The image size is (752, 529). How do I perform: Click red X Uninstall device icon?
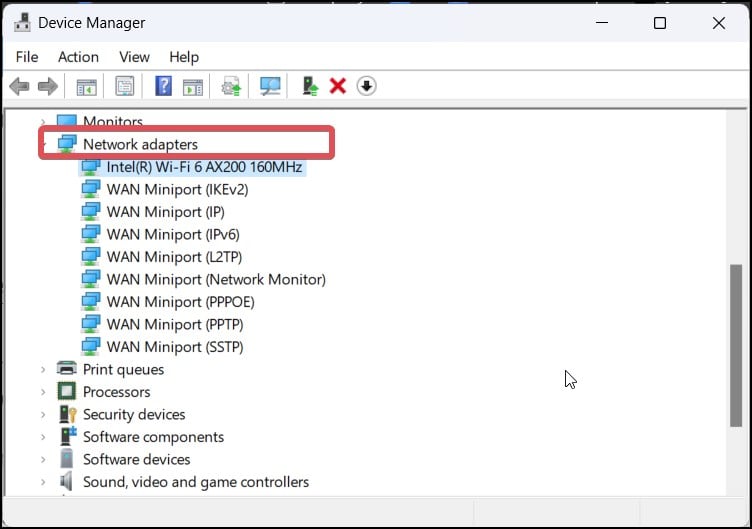338,86
